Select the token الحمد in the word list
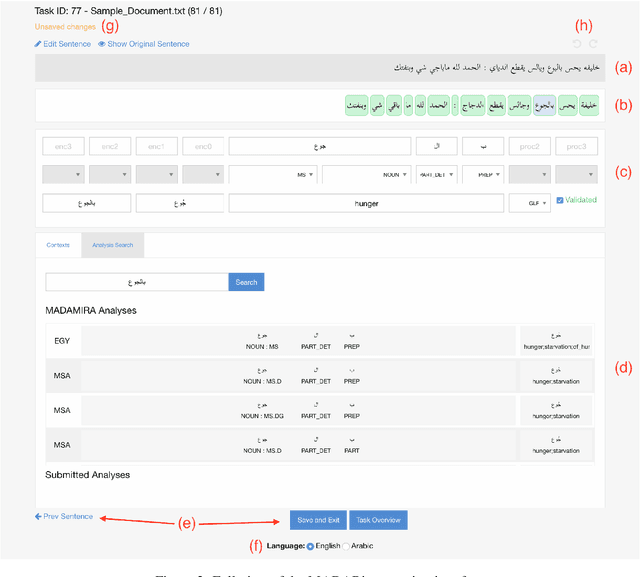The width and height of the screenshot is (640, 577). click(438, 106)
